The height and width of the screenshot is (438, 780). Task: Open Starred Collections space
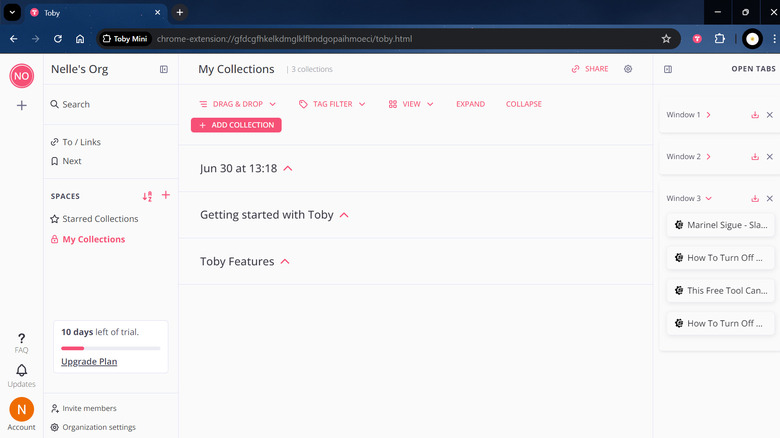pyautogui.click(x=95, y=219)
